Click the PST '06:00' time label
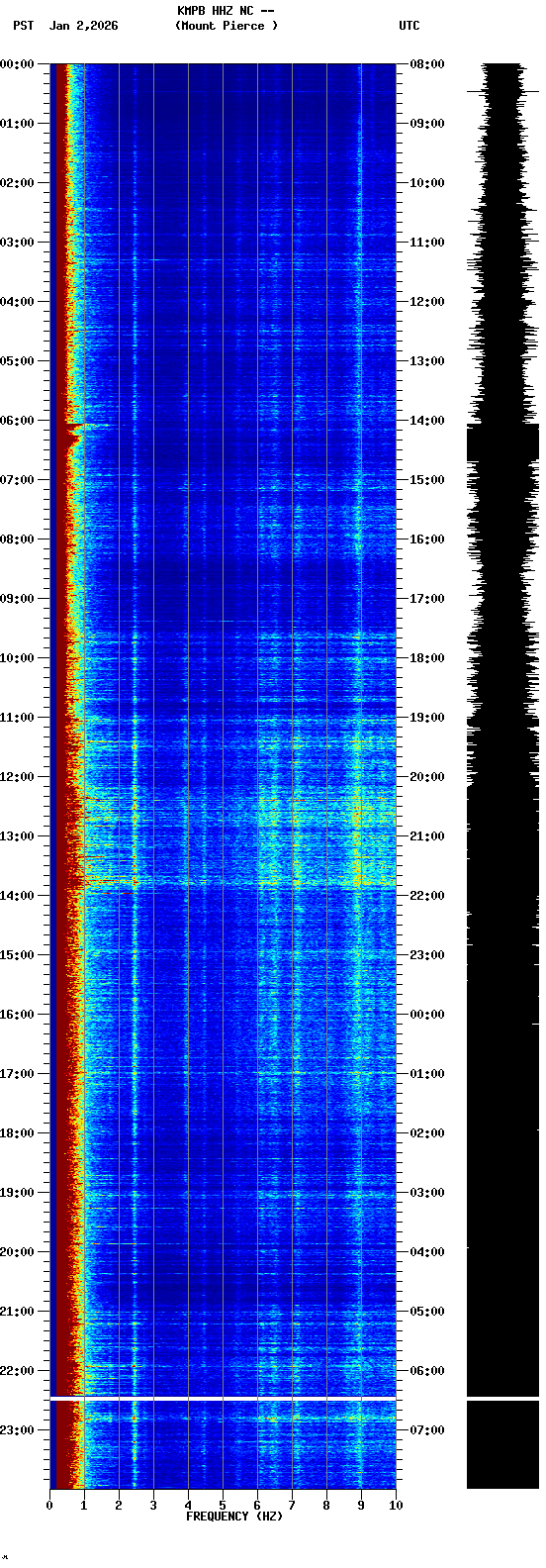Viewport: 546px width, 1568px height. [x=18, y=421]
